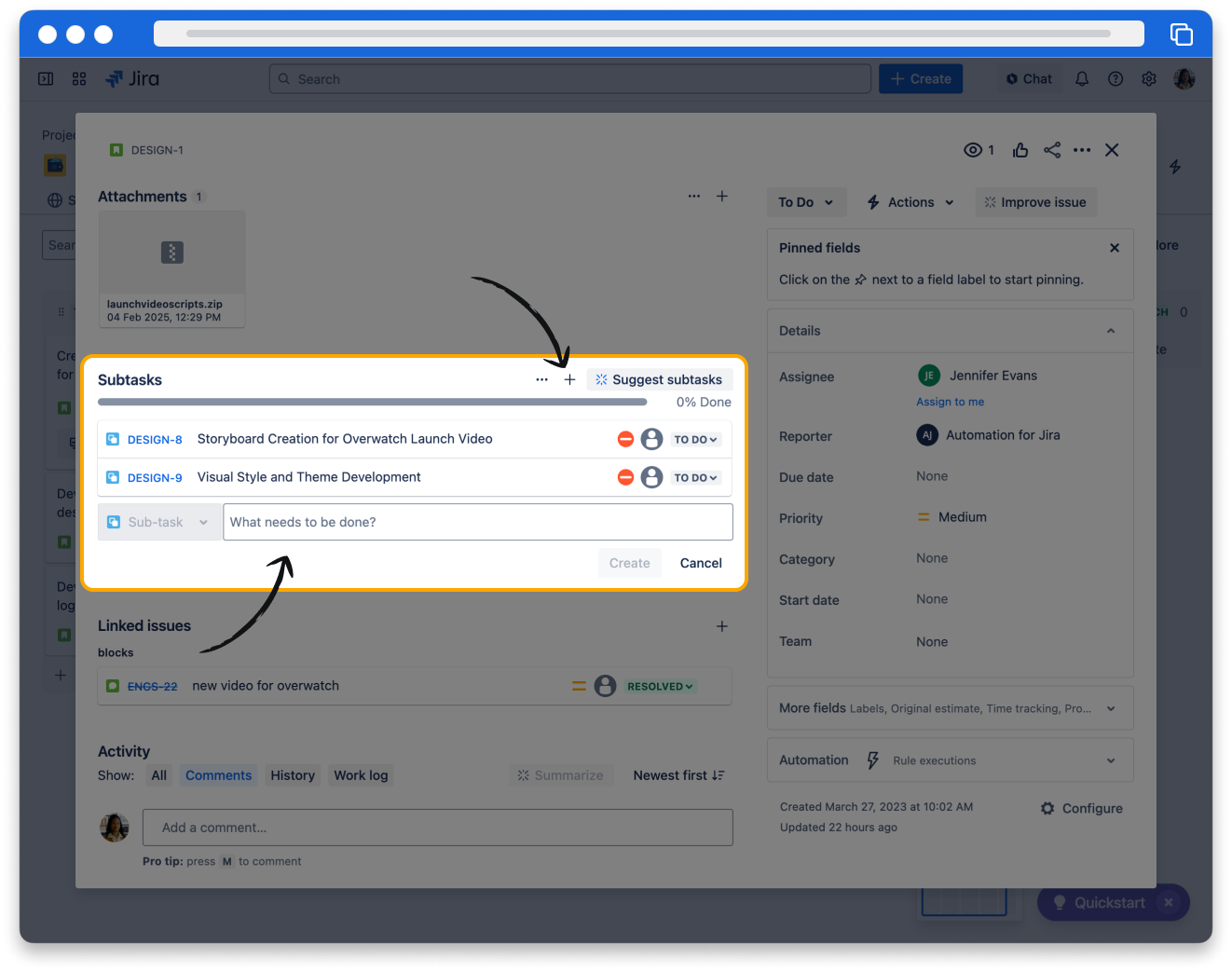
Task: Open Chat from top bar
Action: [1029, 79]
